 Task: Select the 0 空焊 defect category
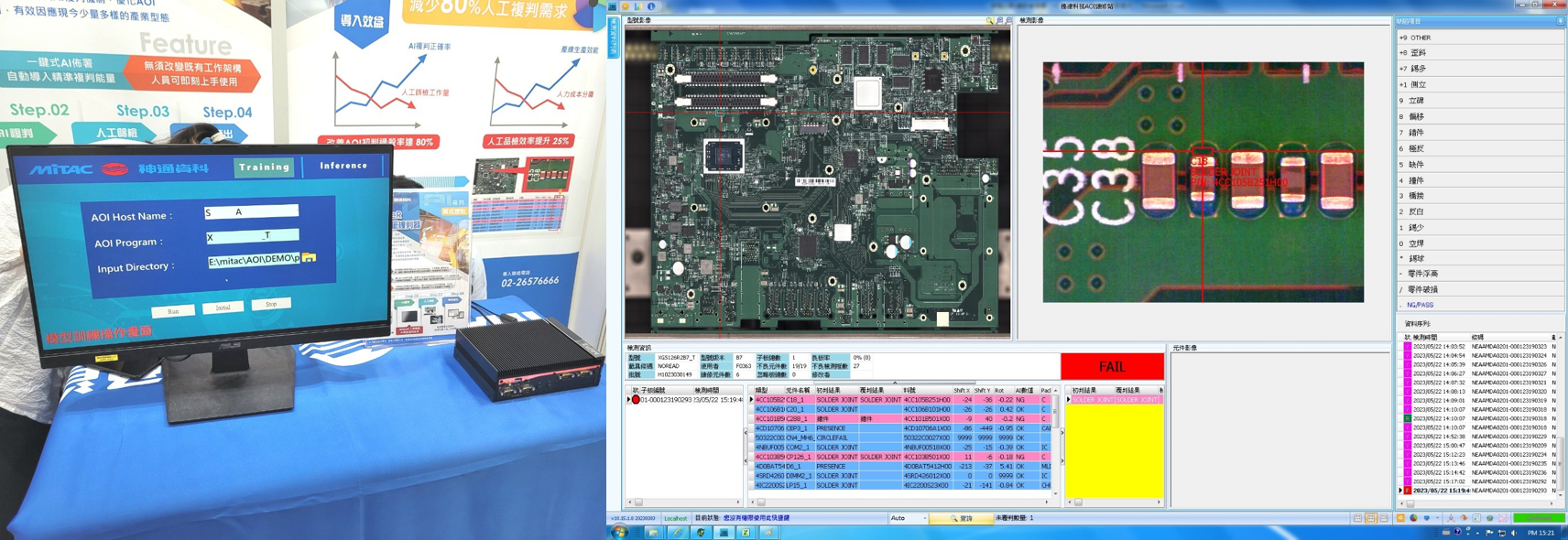1480,243
